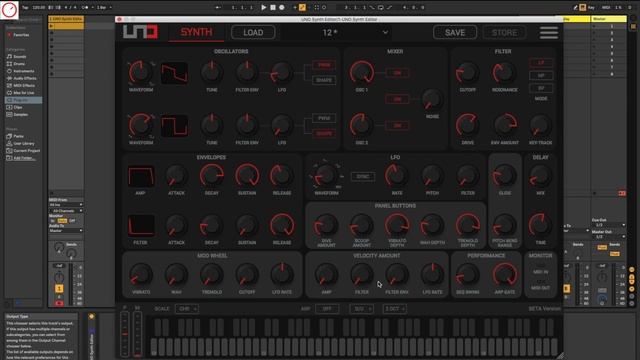Toggle mixer OSC 2 ON button
The width and height of the screenshot is (640, 360).
pos(397,126)
